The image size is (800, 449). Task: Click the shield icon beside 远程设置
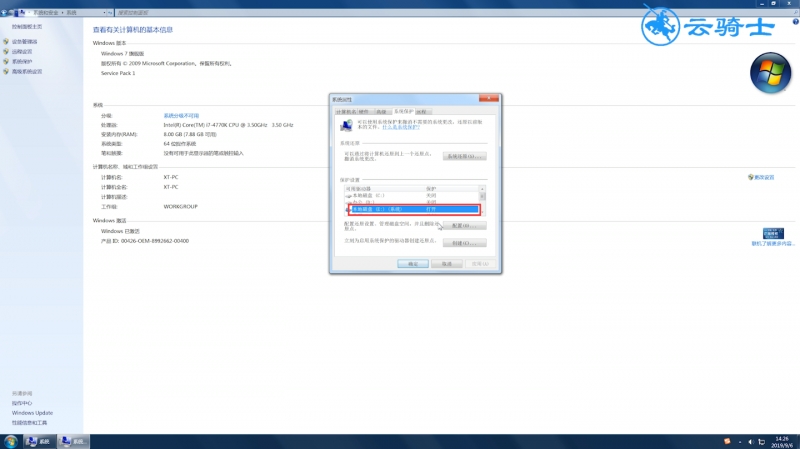pos(6,52)
